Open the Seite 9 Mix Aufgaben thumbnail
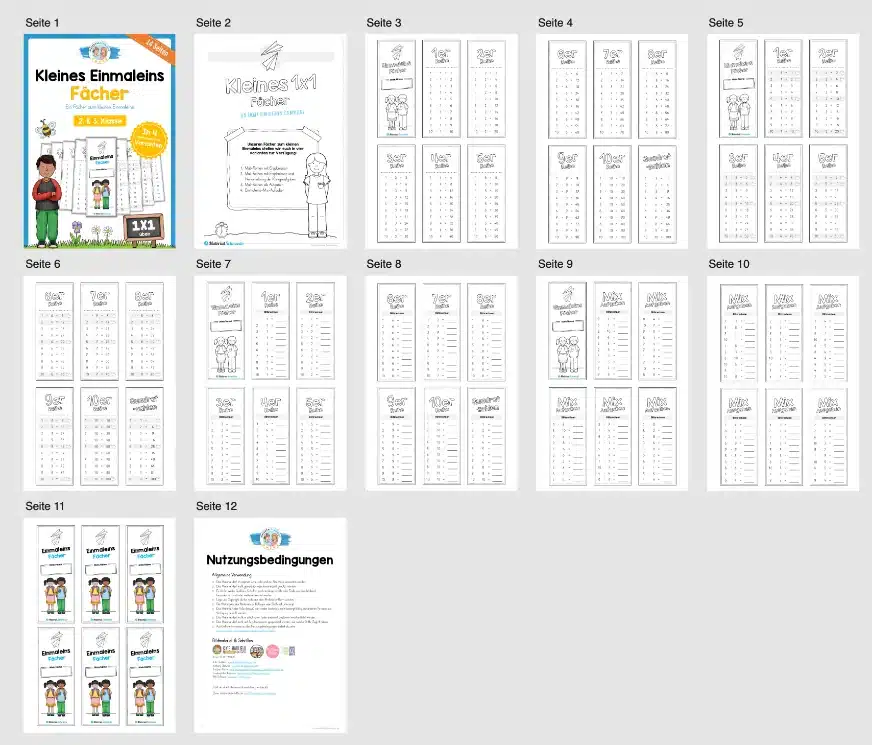872x745 pixels. (612, 384)
